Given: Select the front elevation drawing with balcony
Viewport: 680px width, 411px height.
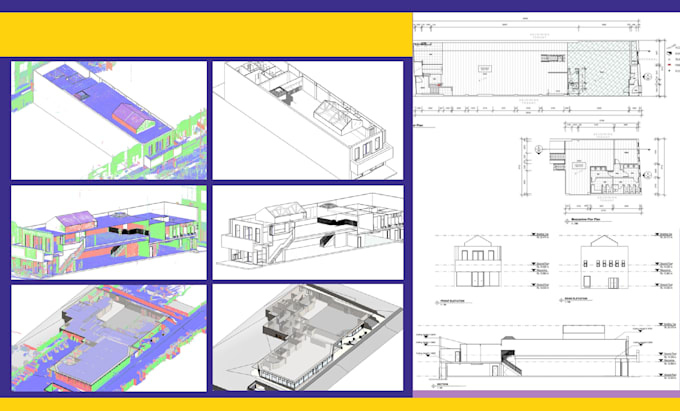Looking at the screenshot, I should click(x=478, y=261).
